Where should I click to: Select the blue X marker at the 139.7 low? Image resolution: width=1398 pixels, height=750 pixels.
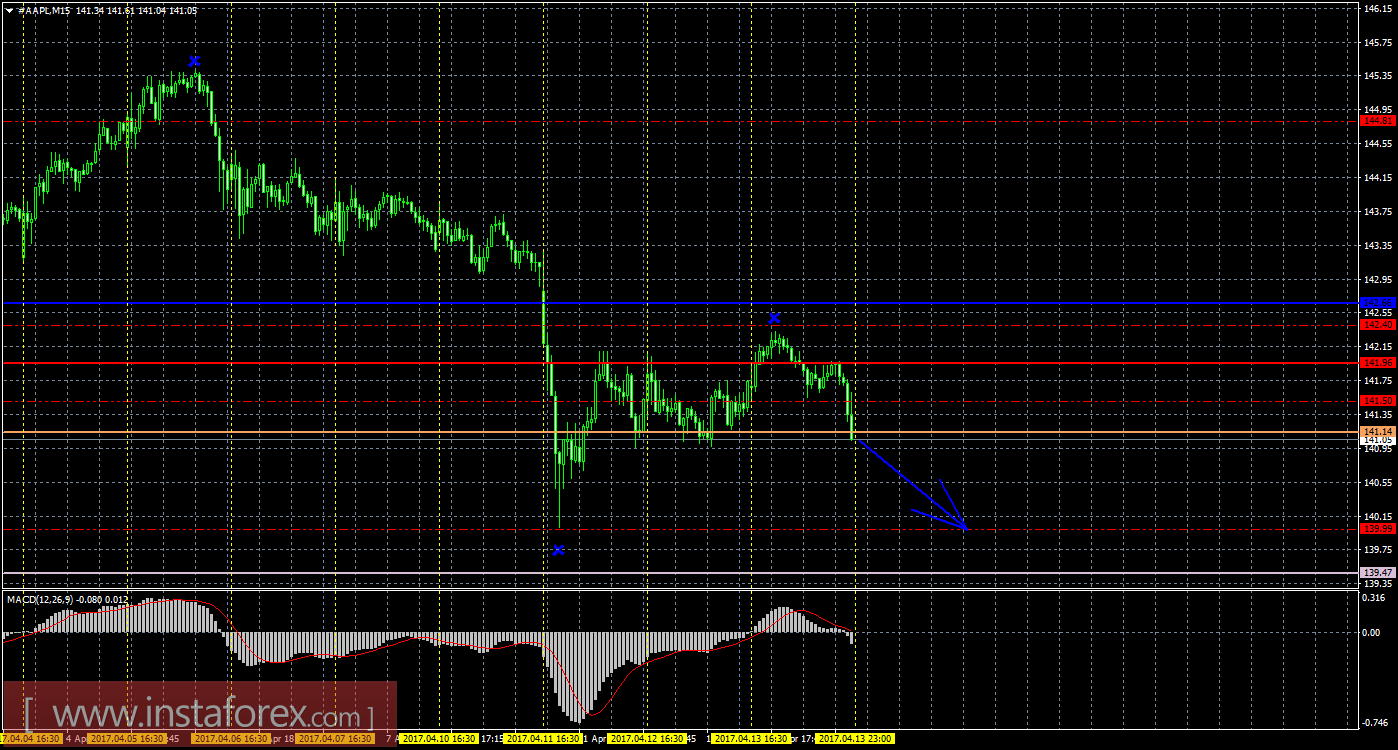click(x=559, y=550)
